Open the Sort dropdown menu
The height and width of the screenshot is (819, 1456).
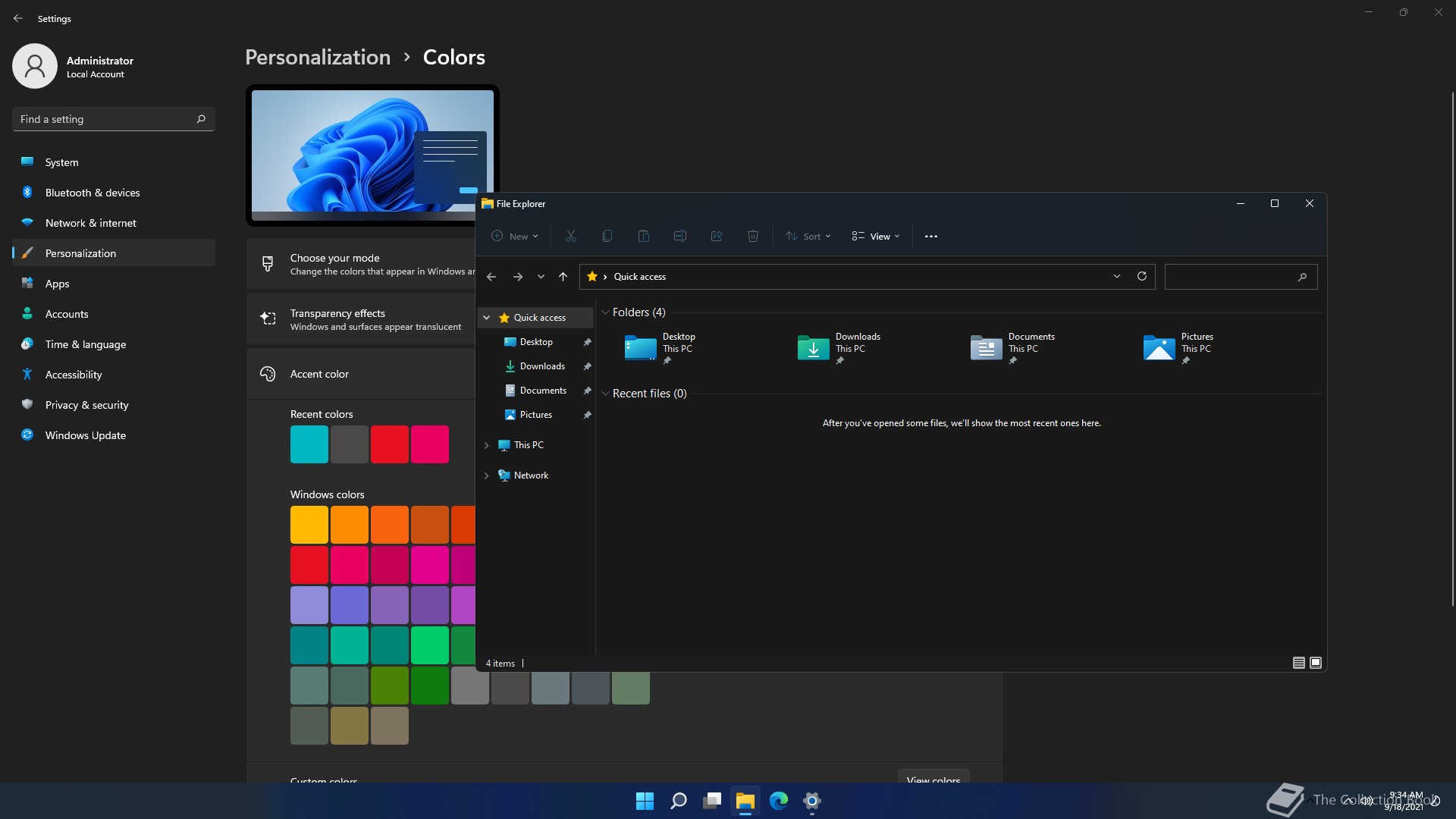tap(808, 237)
